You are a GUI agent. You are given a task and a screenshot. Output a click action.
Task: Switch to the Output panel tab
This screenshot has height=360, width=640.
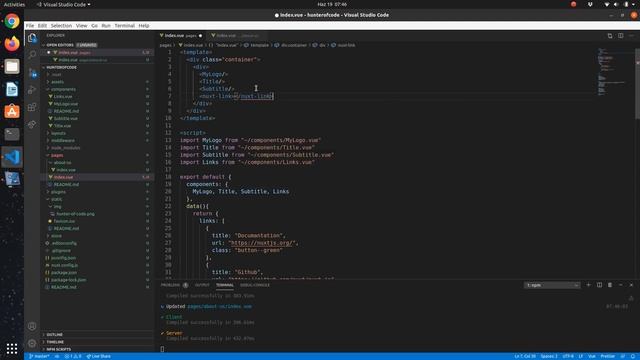[202, 285]
